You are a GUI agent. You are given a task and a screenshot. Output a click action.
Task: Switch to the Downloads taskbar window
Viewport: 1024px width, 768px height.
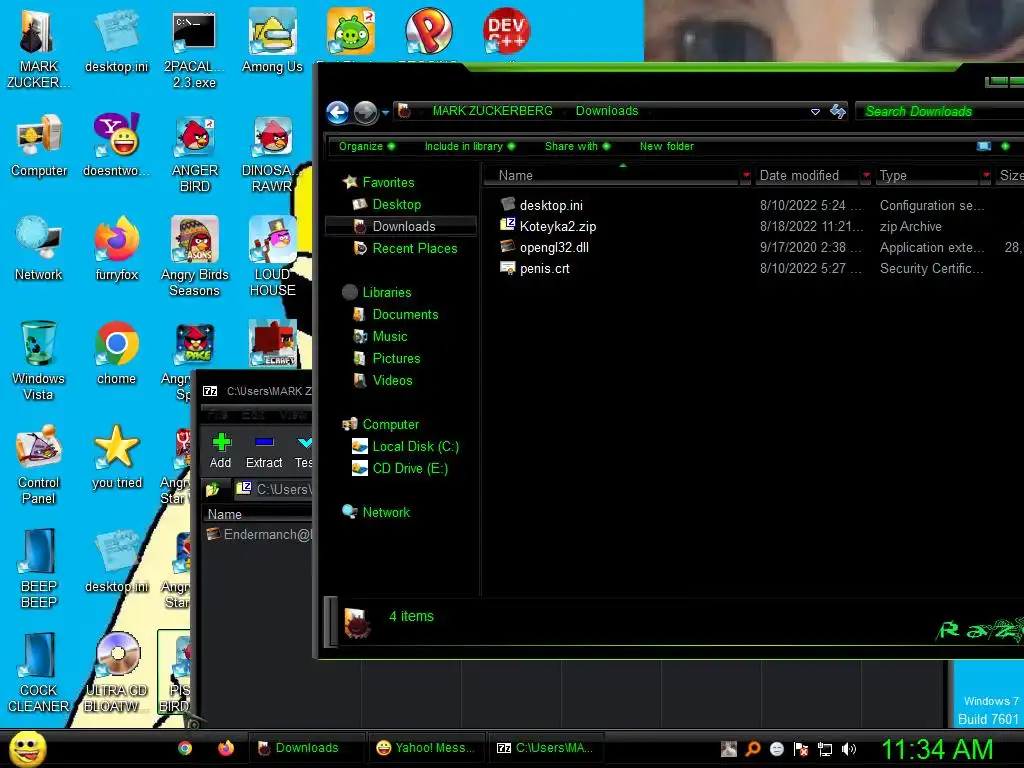[x=306, y=748]
